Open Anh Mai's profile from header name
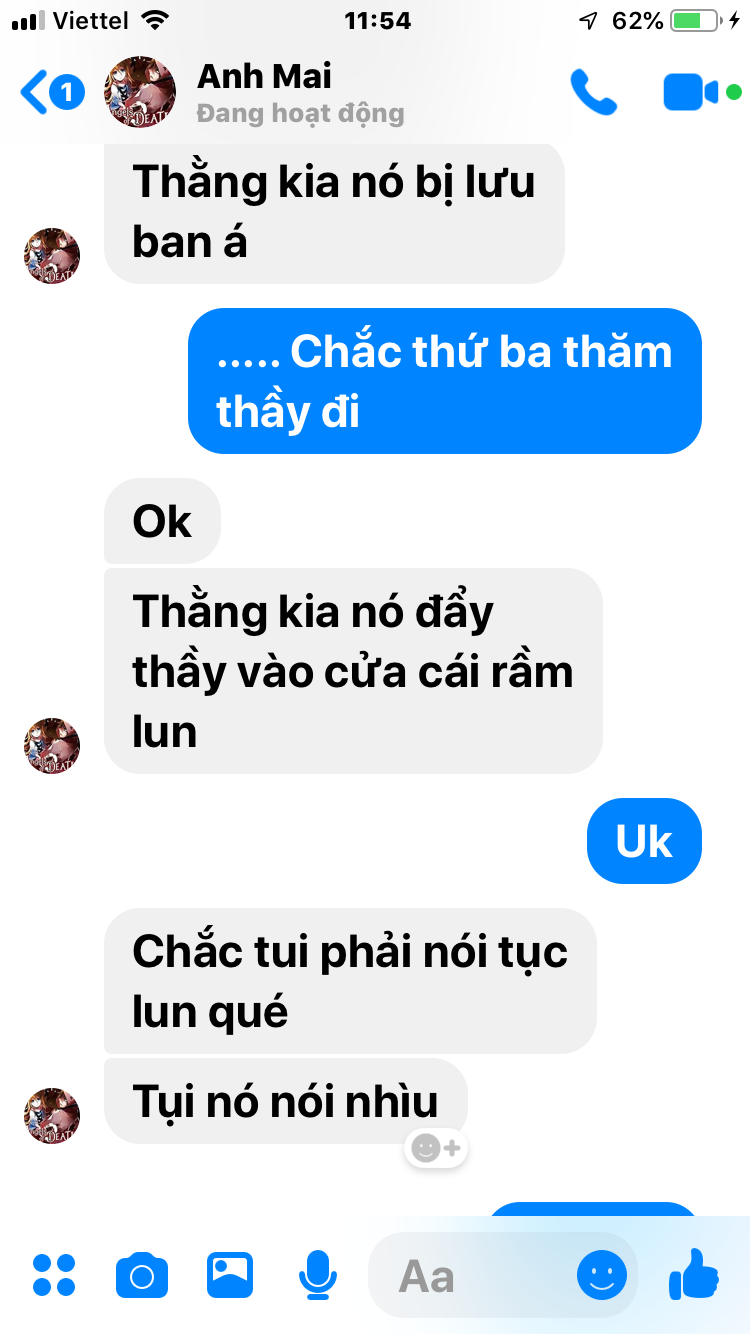The height and width of the screenshot is (1334, 750). (264, 76)
